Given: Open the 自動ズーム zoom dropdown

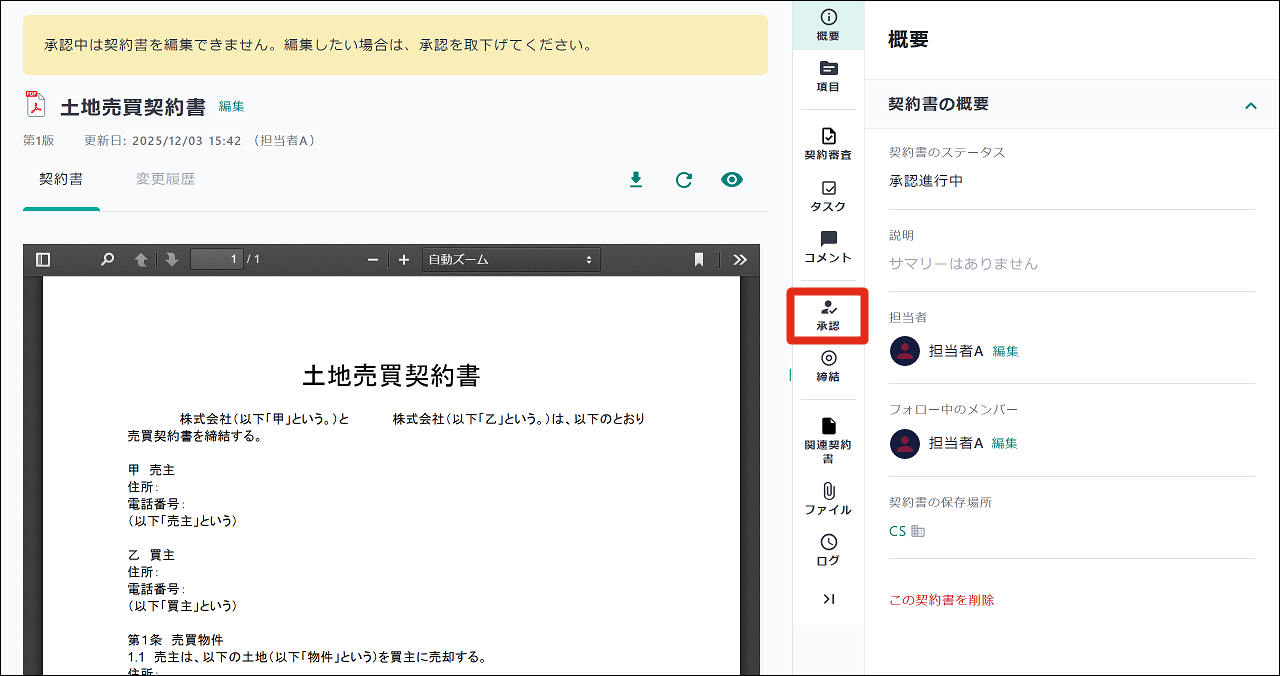Looking at the screenshot, I should click(x=511, y=260).
